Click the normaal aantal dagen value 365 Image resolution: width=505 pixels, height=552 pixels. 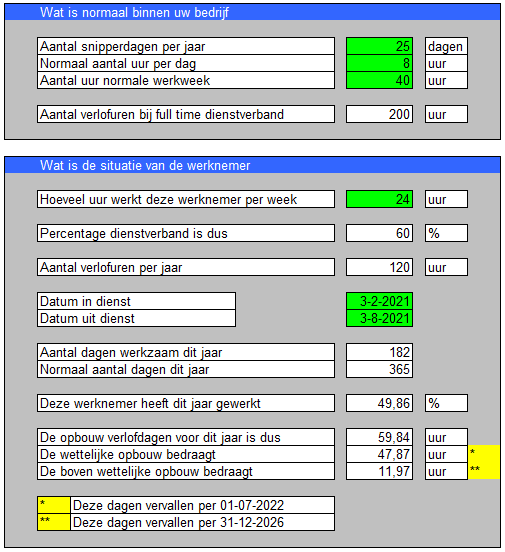pyautogui.click(x=379, y=369)
